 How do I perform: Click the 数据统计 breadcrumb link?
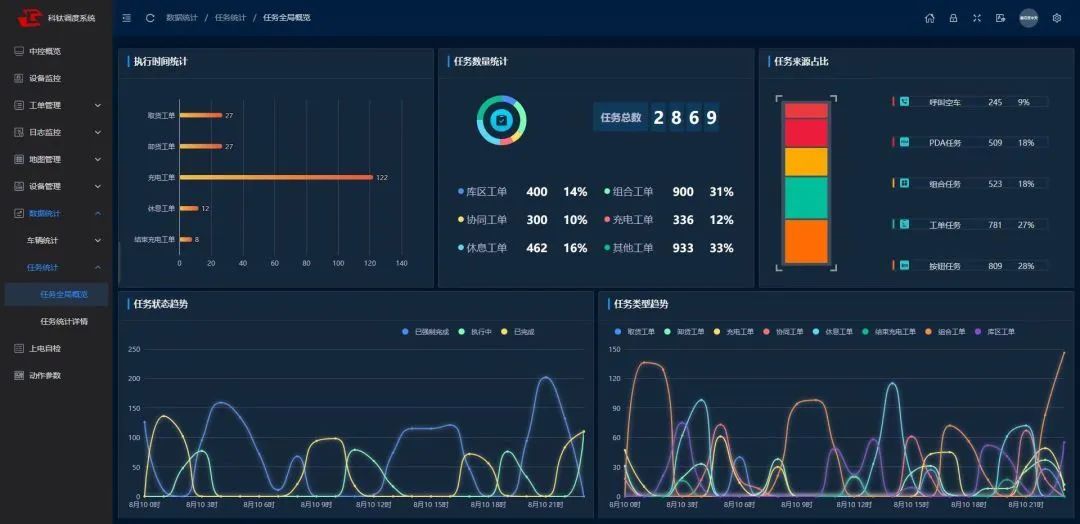[x=181, y=18]
